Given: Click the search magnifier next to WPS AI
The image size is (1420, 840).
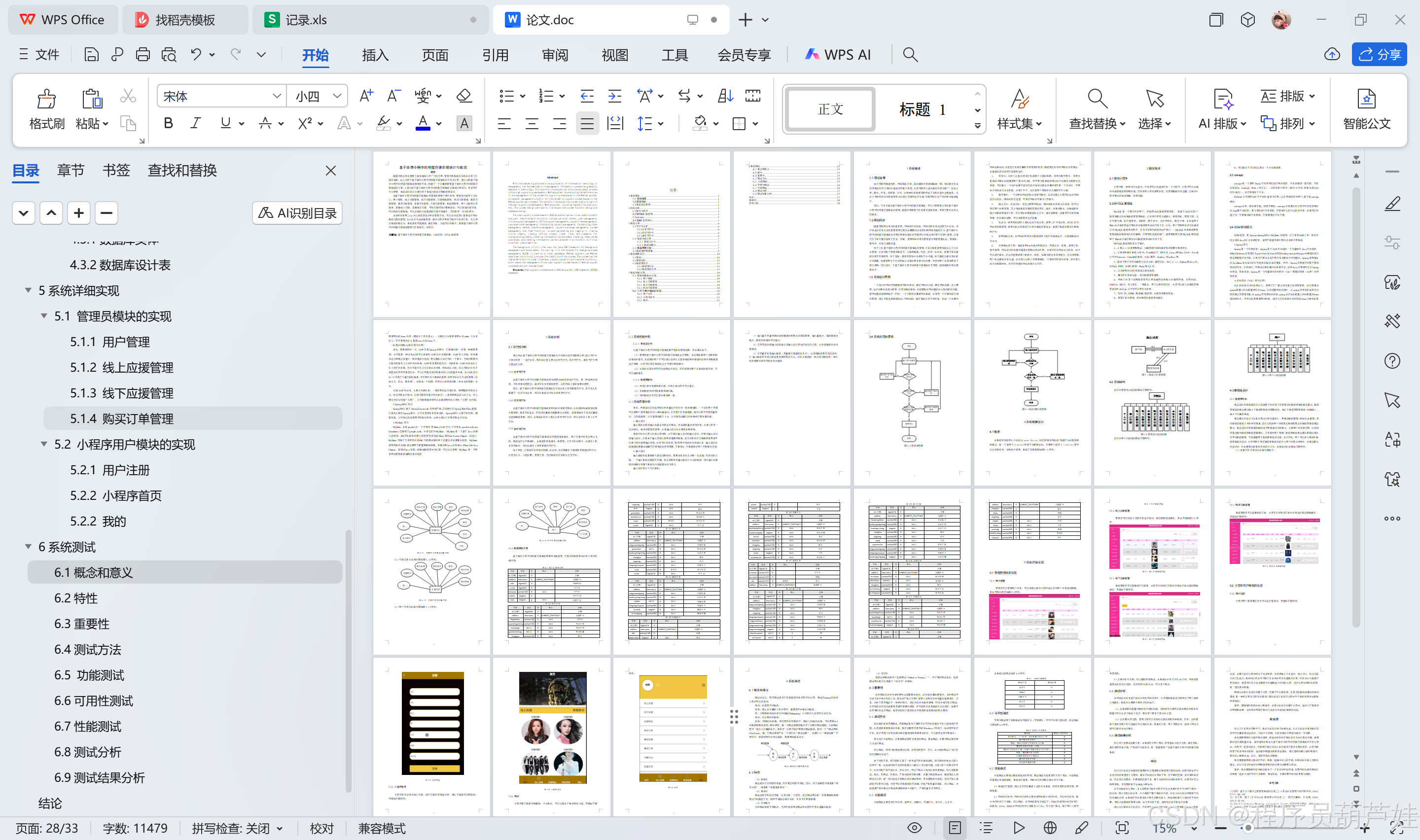Looking at the screenshot, I should tap(910, 54).
